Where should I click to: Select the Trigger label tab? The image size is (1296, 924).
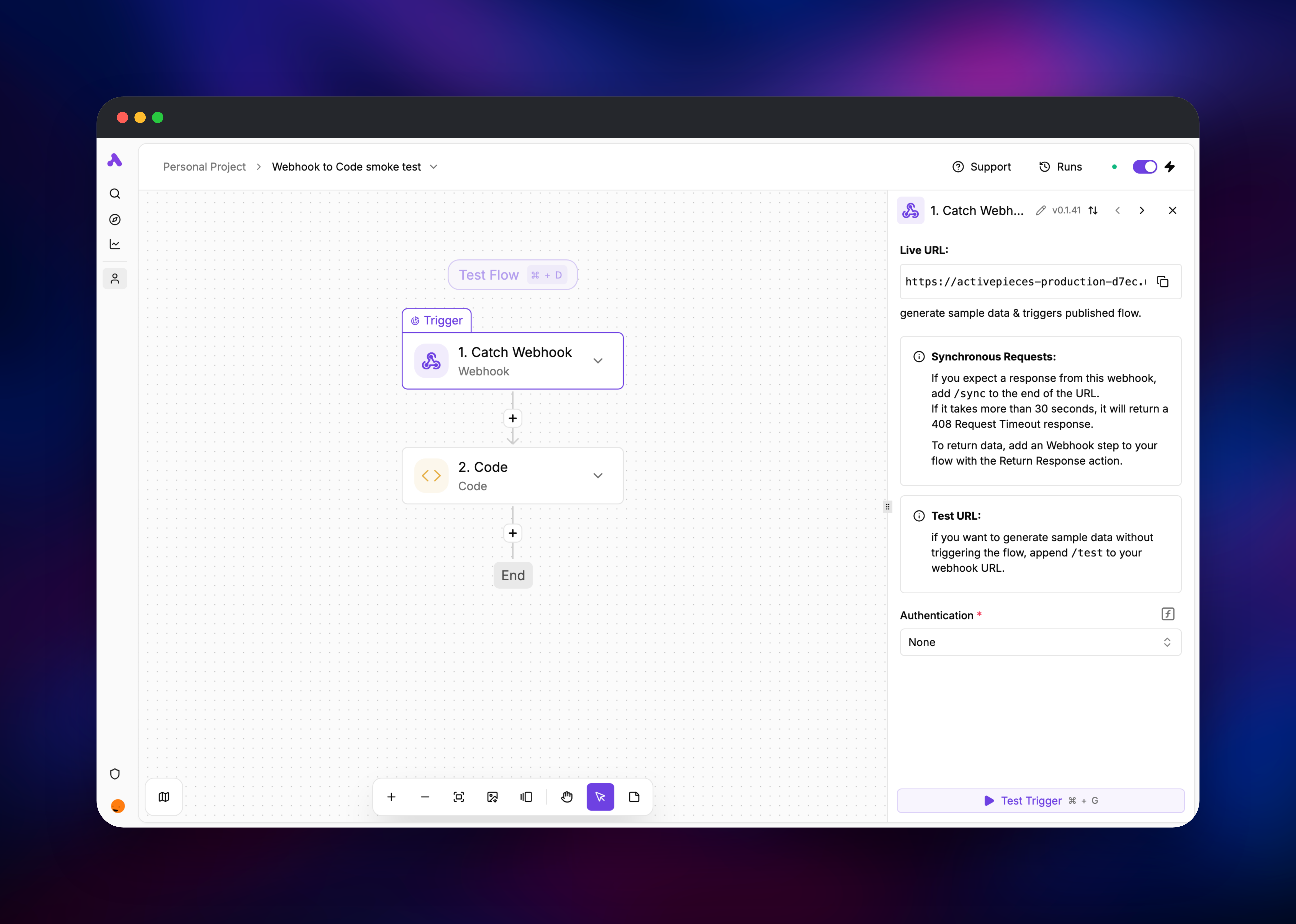(437, 320)
